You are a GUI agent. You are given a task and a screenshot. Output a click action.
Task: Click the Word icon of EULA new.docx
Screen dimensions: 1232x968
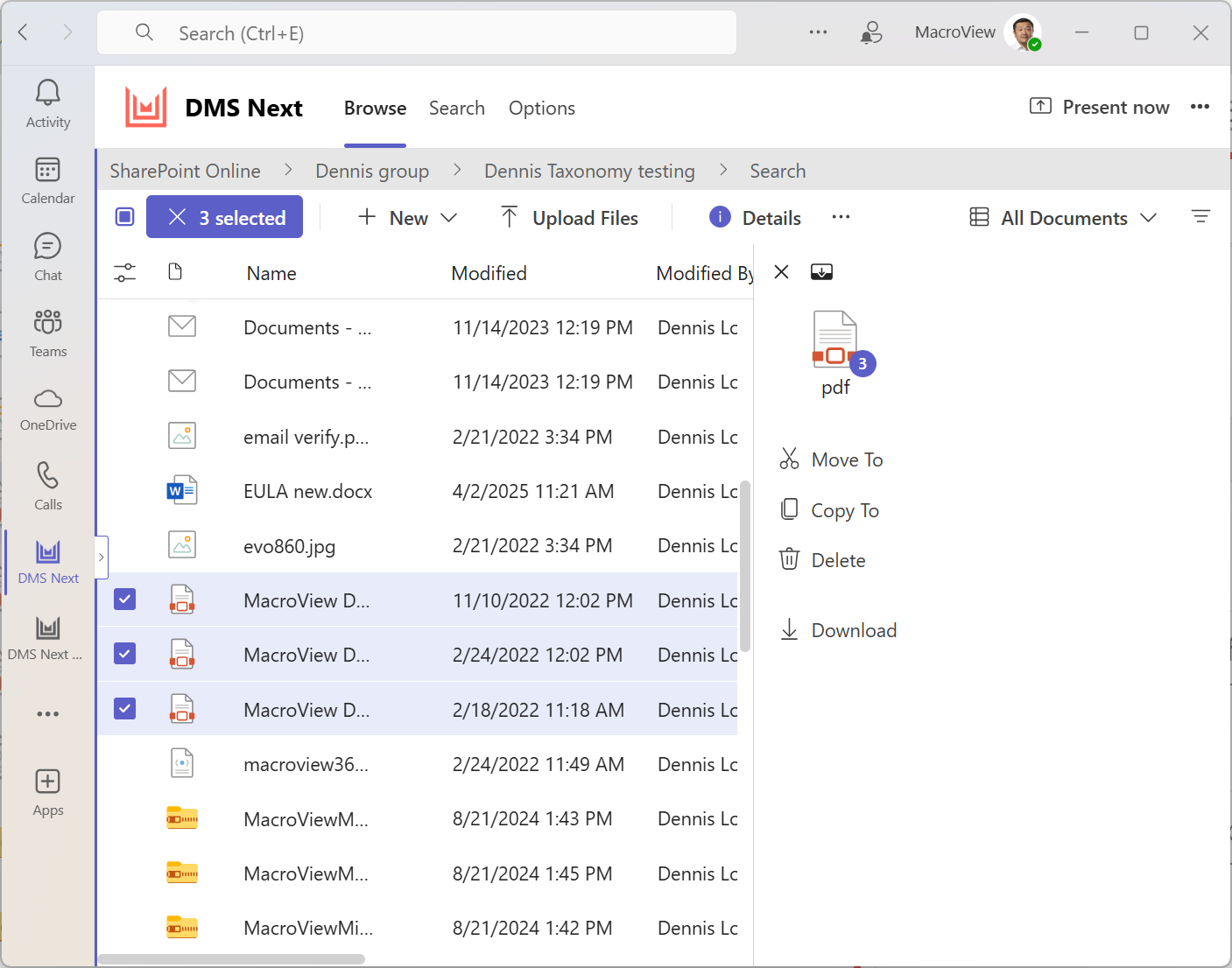point(182,490)
